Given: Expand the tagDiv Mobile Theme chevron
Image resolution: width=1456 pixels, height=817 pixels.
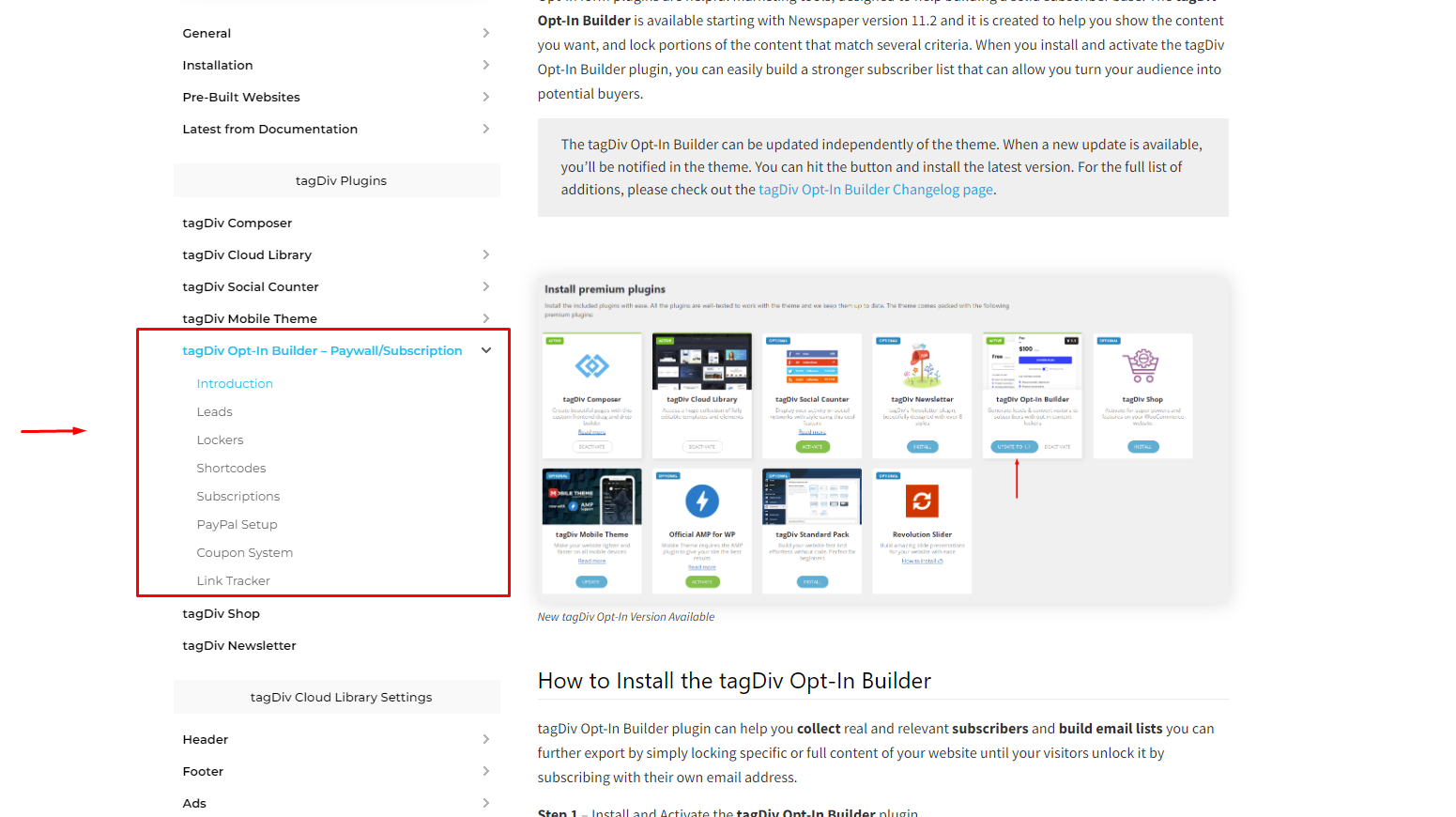Looking at the screenshot, I should point(485,318).
